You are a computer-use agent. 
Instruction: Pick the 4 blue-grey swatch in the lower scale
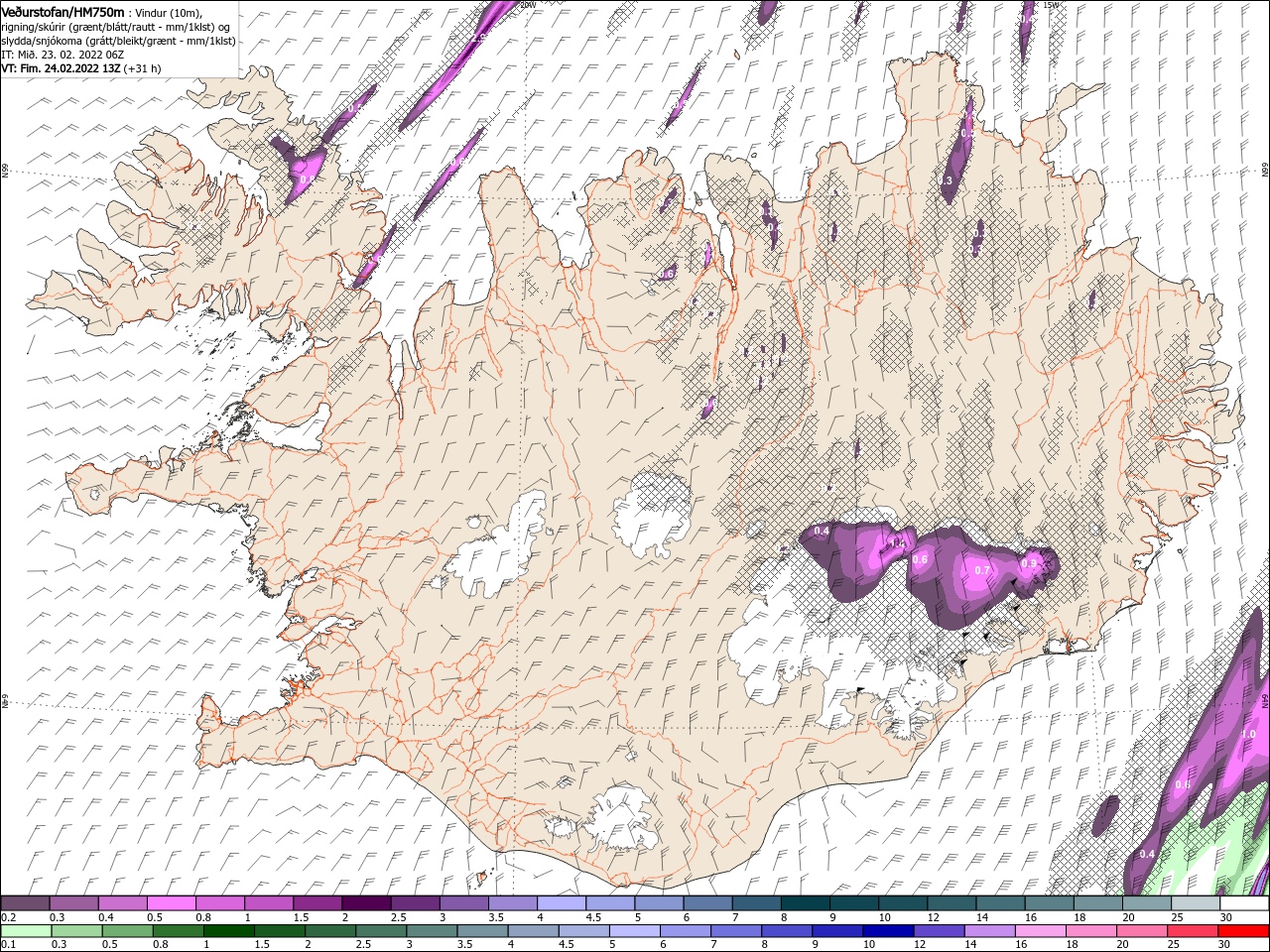[534, 930]
